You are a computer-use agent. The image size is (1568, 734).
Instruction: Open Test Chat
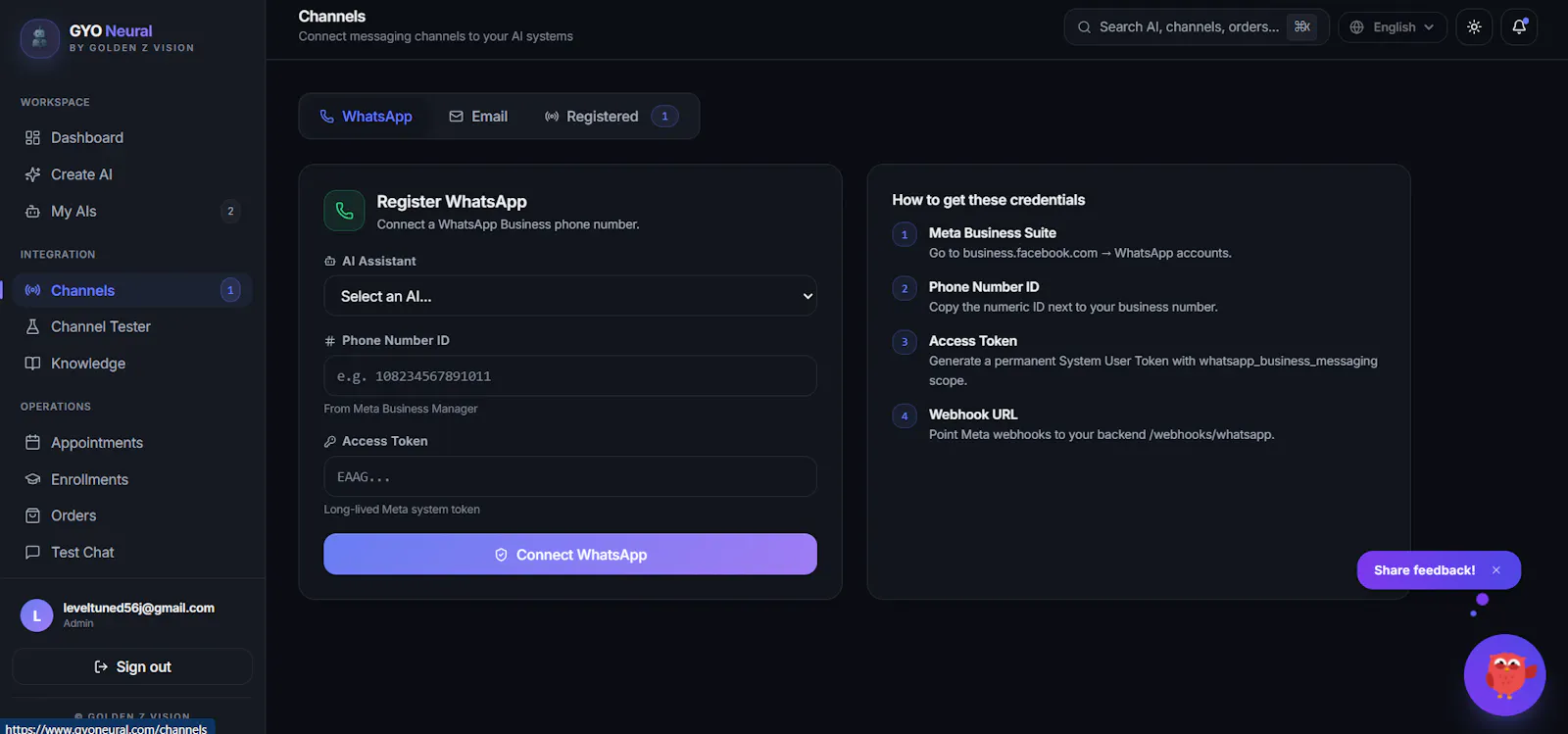coord(132,552)
